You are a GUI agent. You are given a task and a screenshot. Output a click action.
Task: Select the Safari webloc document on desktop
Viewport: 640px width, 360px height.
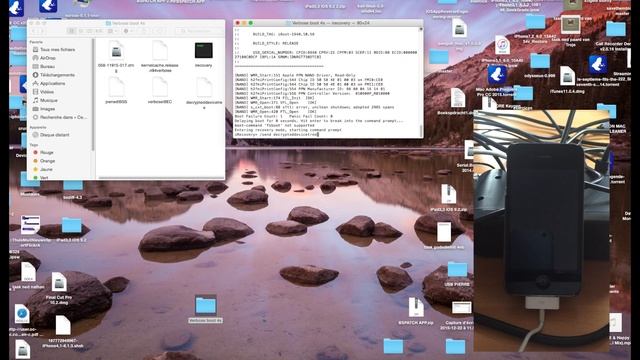[22, 314]
